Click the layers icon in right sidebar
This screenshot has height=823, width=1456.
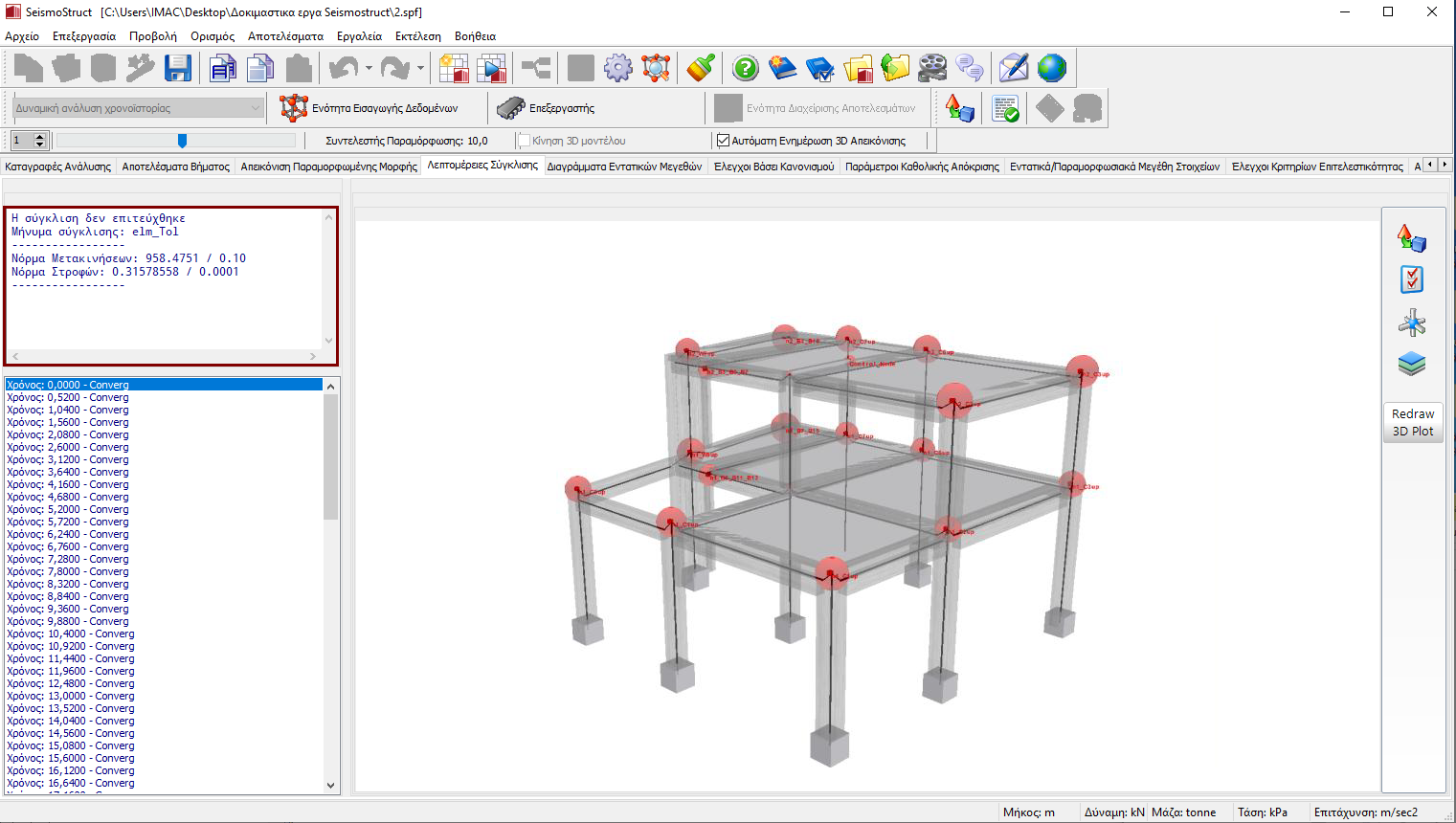click(x=1411, y=364)
